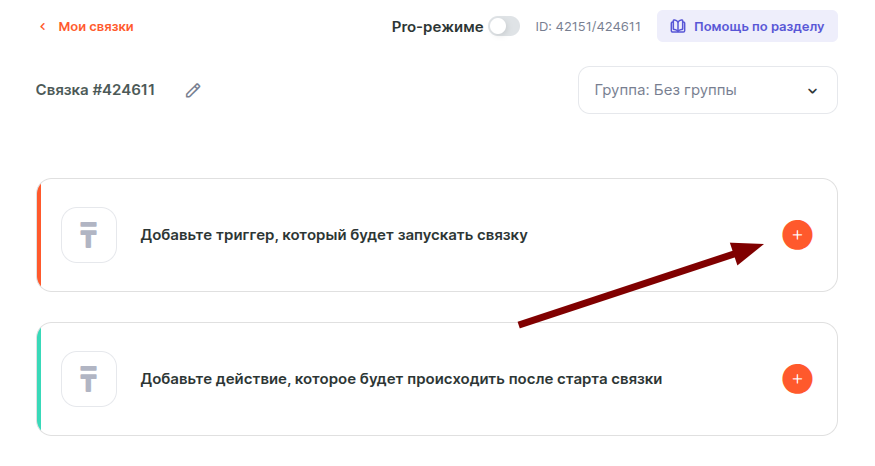Open the Группа: Без группы dropdown
The image size is (875, 466).
[700, 90]
